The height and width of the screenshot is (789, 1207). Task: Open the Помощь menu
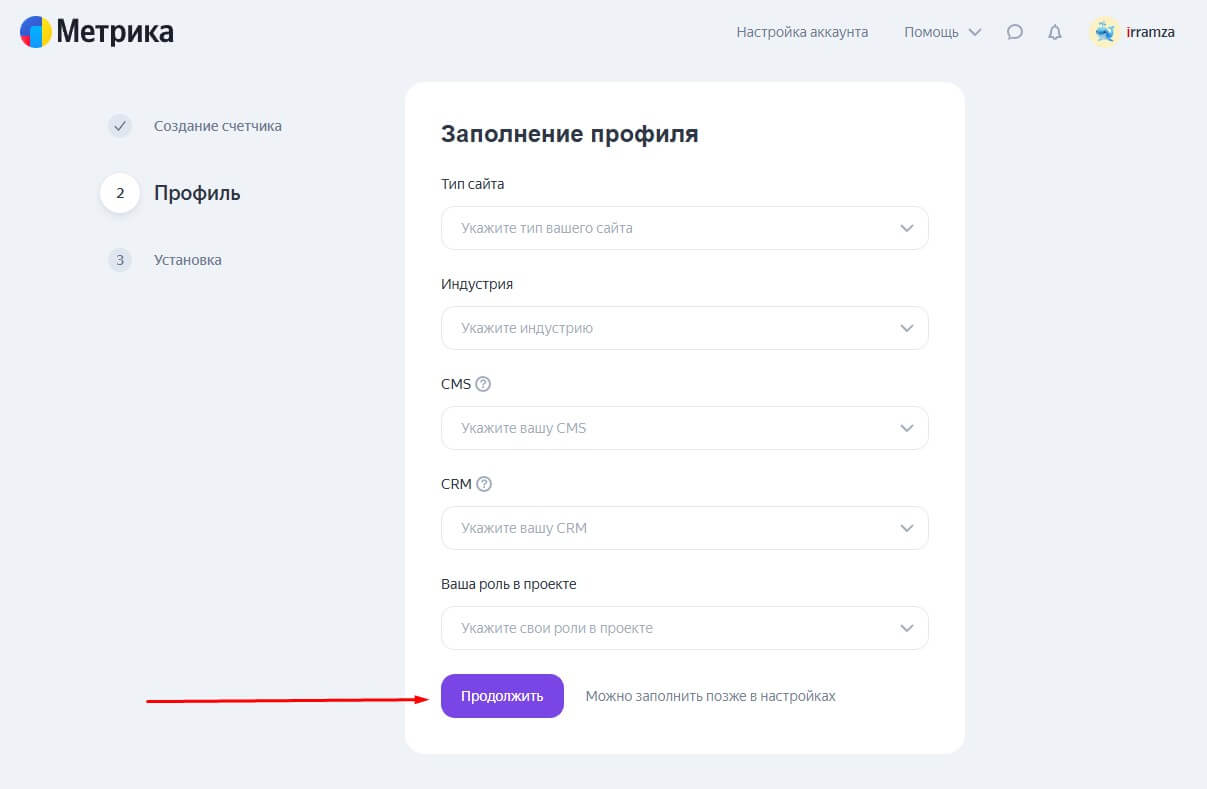coord(942,32)
